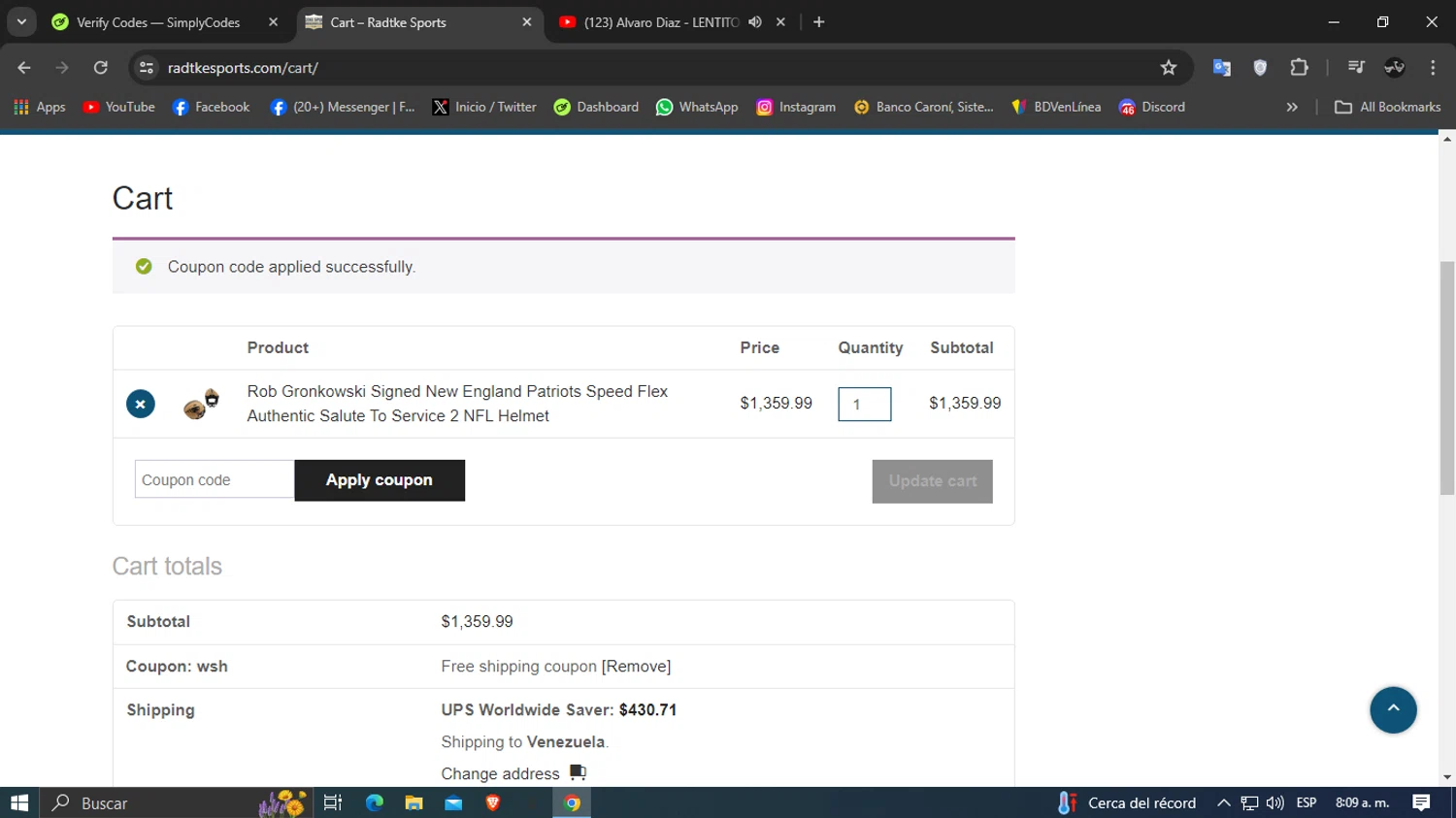Open the All Bookmarks folder
Viewport: 1456px width, 818px height.
tap(1388, 107)
